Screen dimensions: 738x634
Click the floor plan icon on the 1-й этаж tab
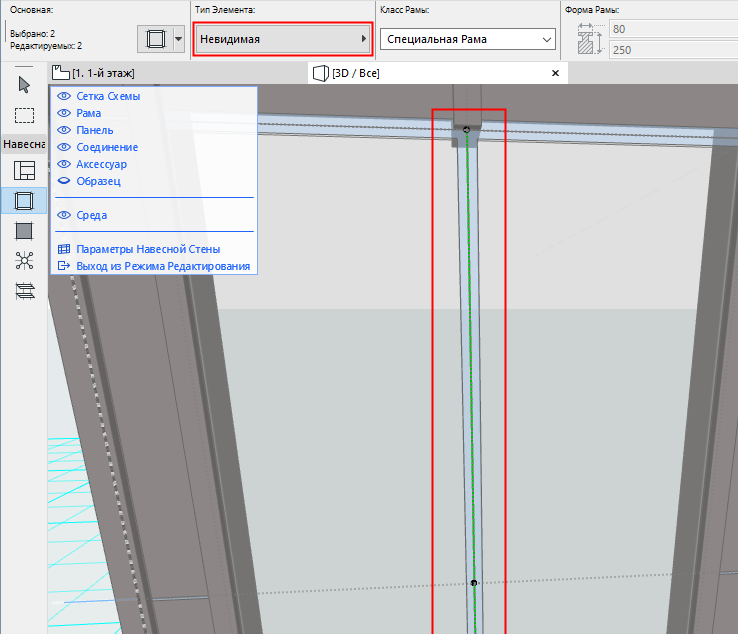point(60,72)
